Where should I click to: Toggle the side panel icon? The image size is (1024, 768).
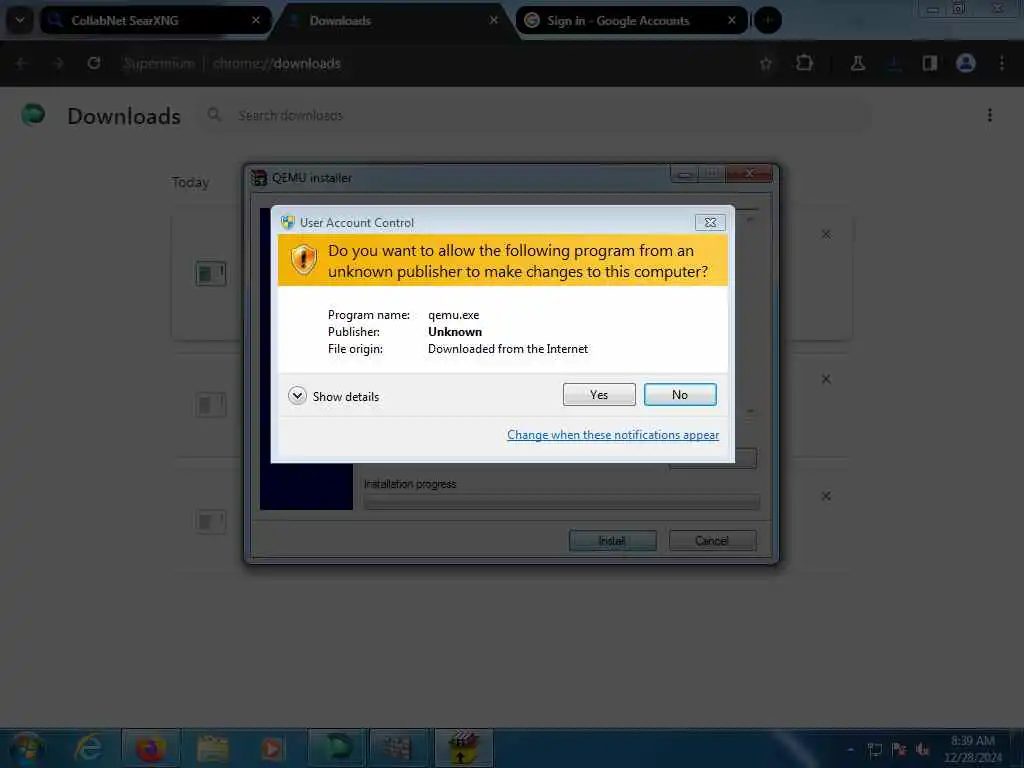930,63
